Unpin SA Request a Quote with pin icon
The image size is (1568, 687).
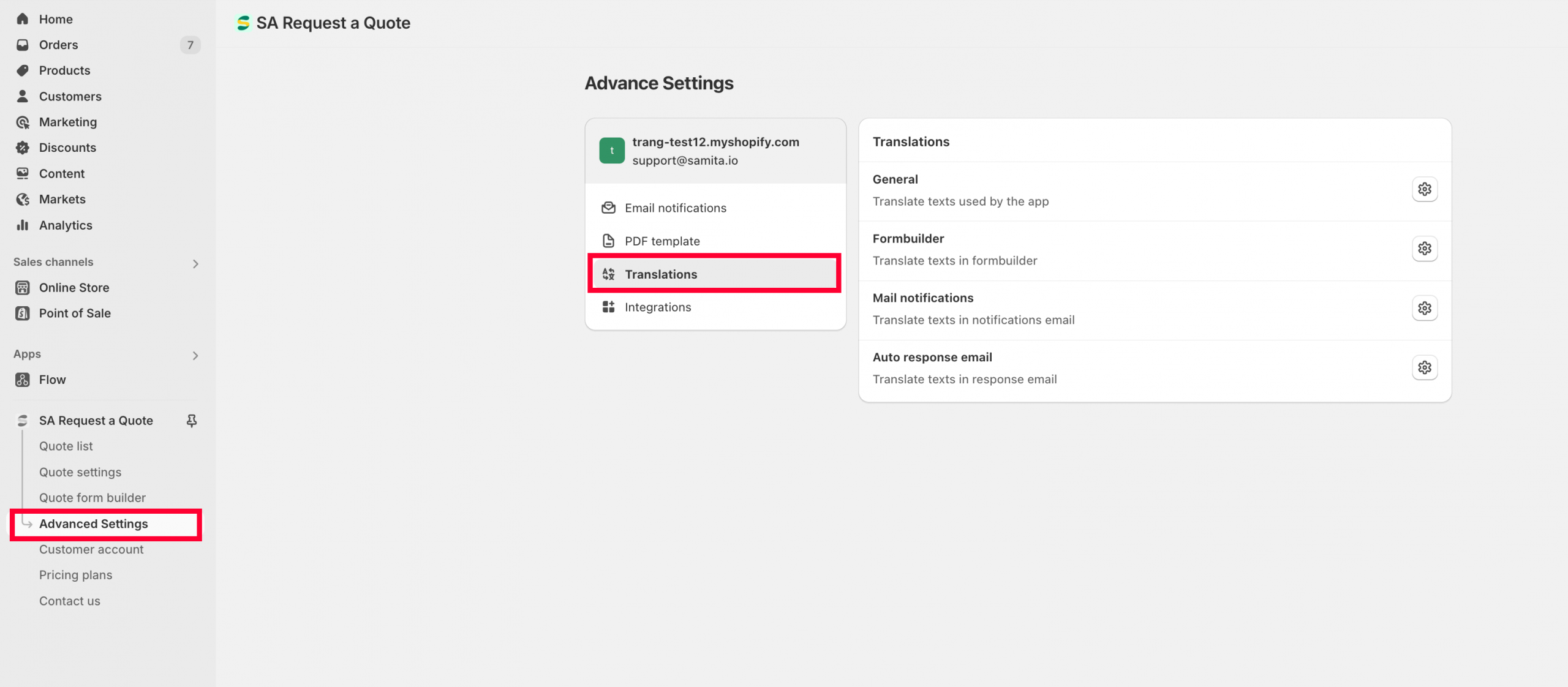192,421
